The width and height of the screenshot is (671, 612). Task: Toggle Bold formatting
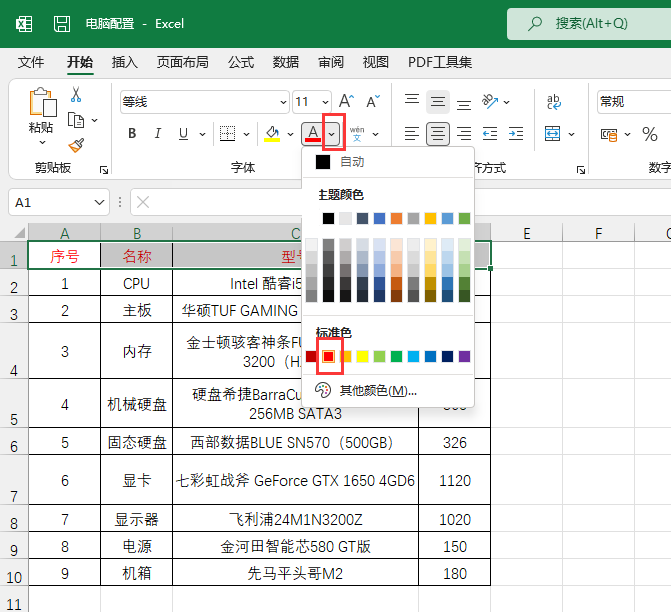[x=132, y=134]
